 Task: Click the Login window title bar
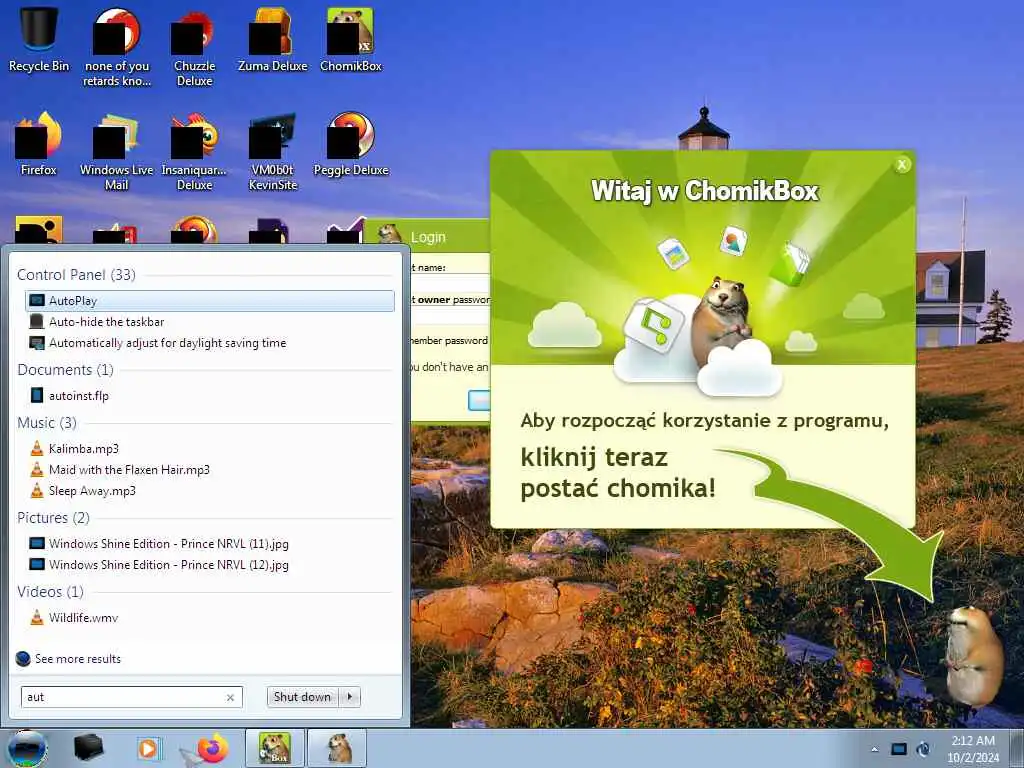(428, 236)
